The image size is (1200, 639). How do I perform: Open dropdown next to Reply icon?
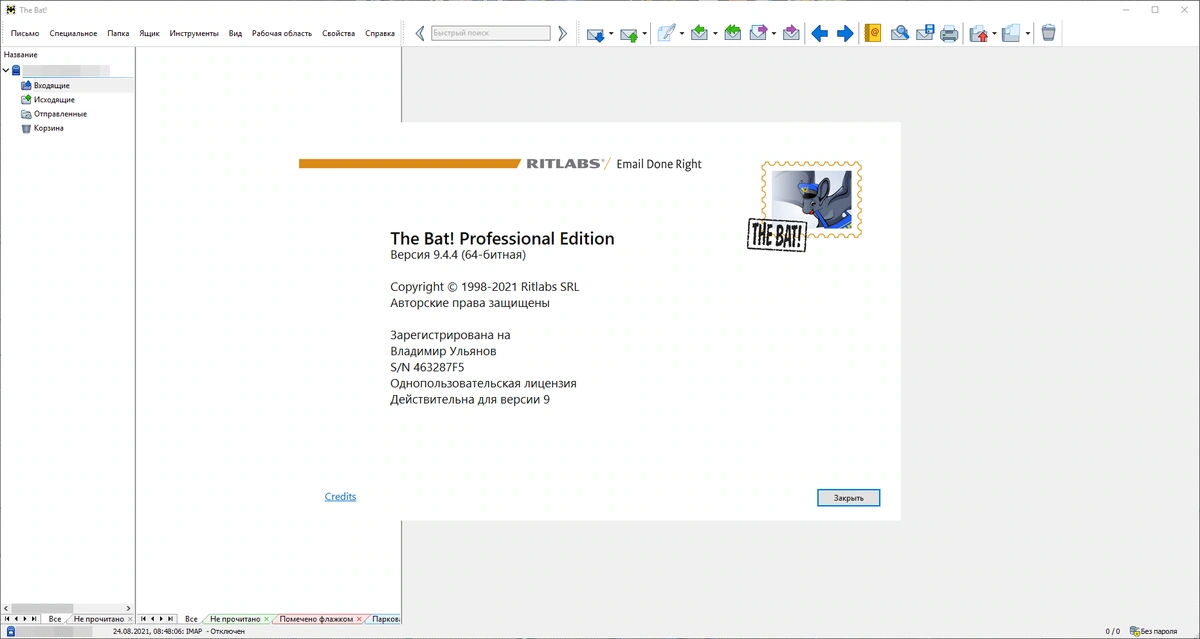tap(715, 34)
